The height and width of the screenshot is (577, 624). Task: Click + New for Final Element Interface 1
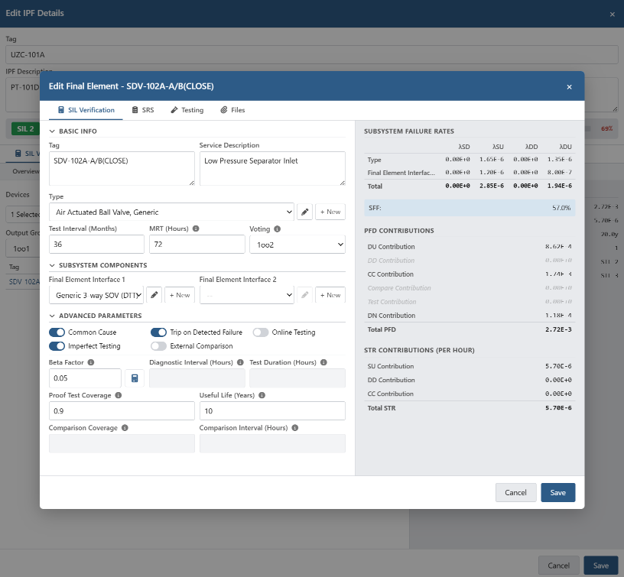click(179, 295)
